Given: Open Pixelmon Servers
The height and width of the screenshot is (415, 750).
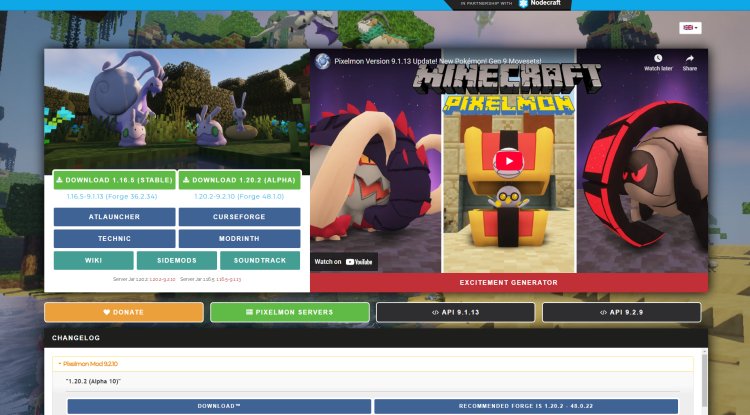Looking at the screenshot, I should coord(290,312).
